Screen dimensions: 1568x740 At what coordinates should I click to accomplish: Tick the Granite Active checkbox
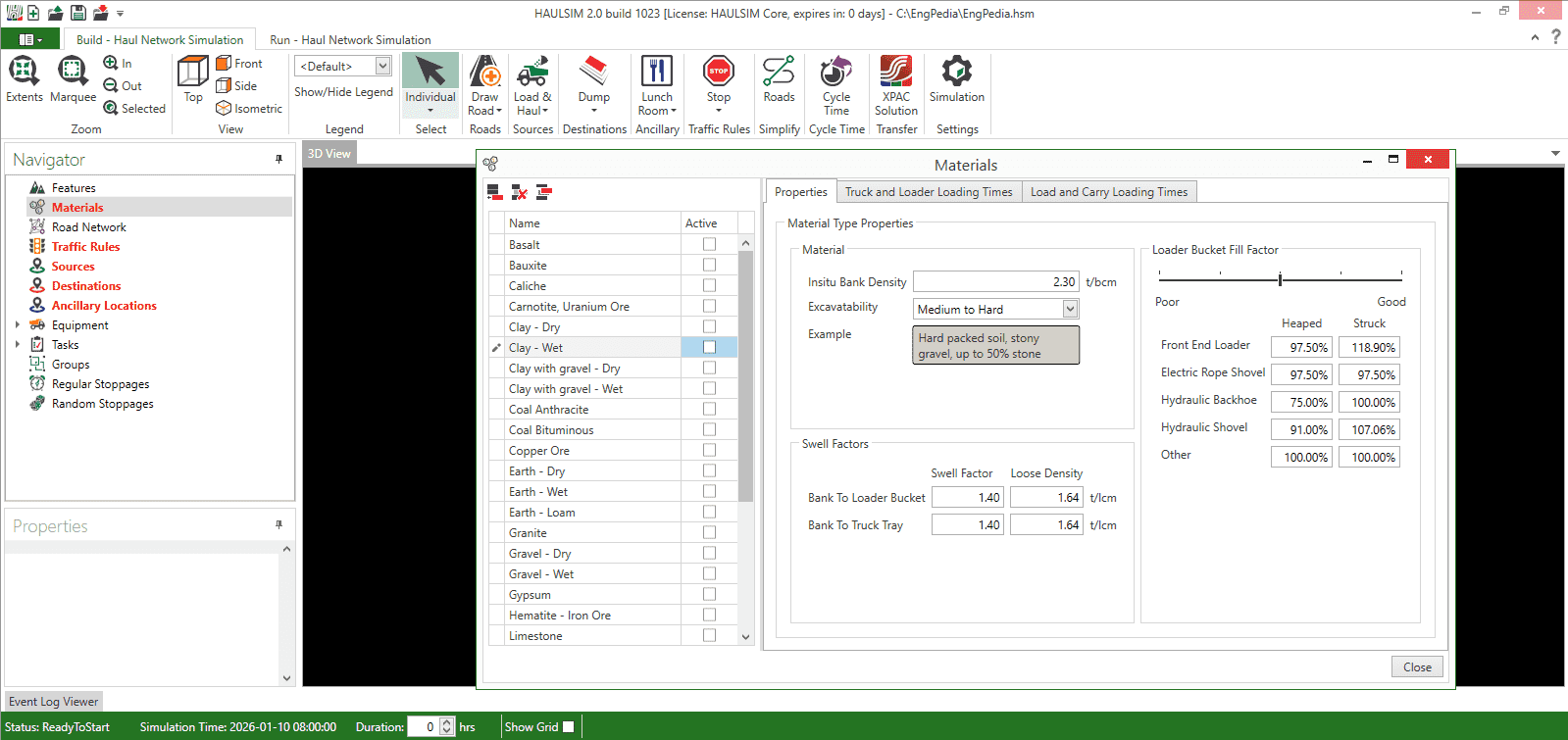coord(709,532)
